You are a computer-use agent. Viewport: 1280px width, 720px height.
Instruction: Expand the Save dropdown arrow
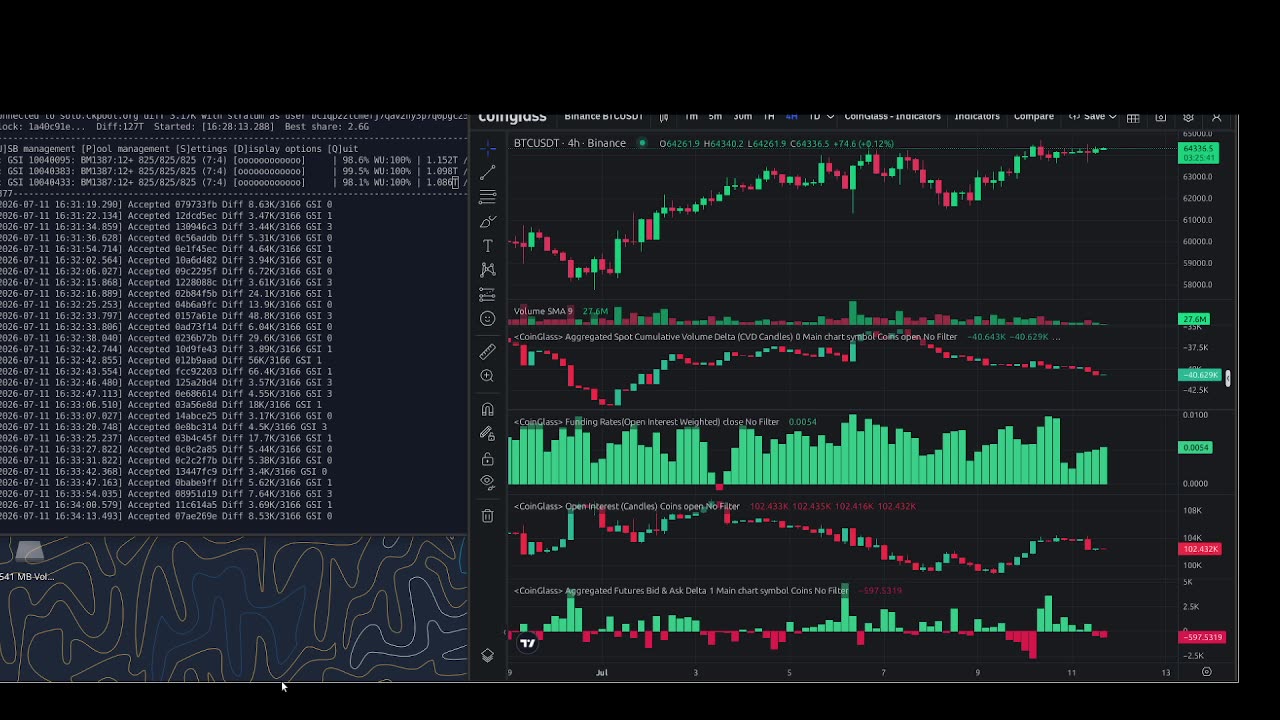1112,117
